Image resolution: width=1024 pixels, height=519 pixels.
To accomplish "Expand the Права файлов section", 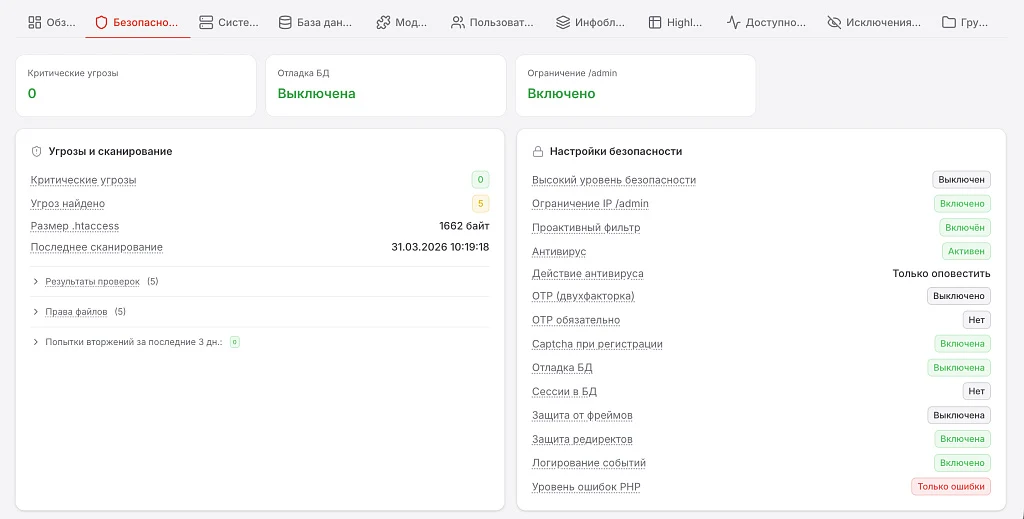I will (x=76, y=312).
